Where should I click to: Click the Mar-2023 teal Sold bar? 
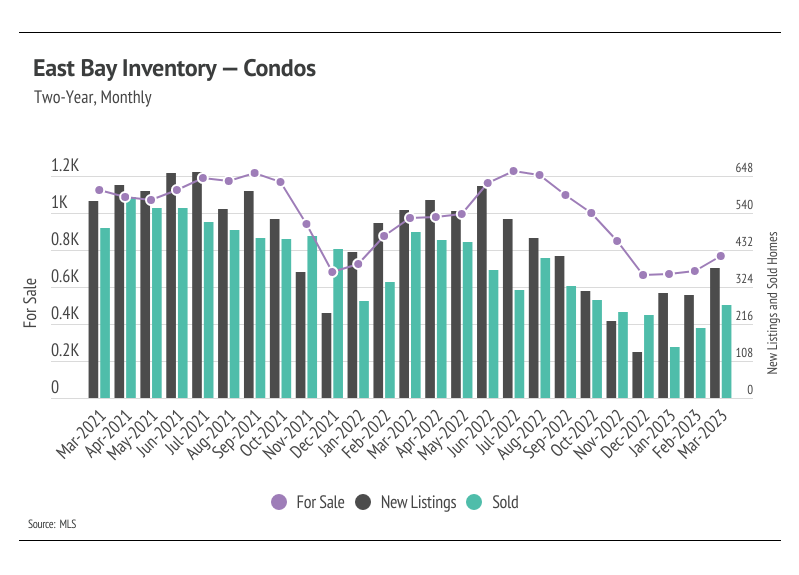tap(726, 352)
